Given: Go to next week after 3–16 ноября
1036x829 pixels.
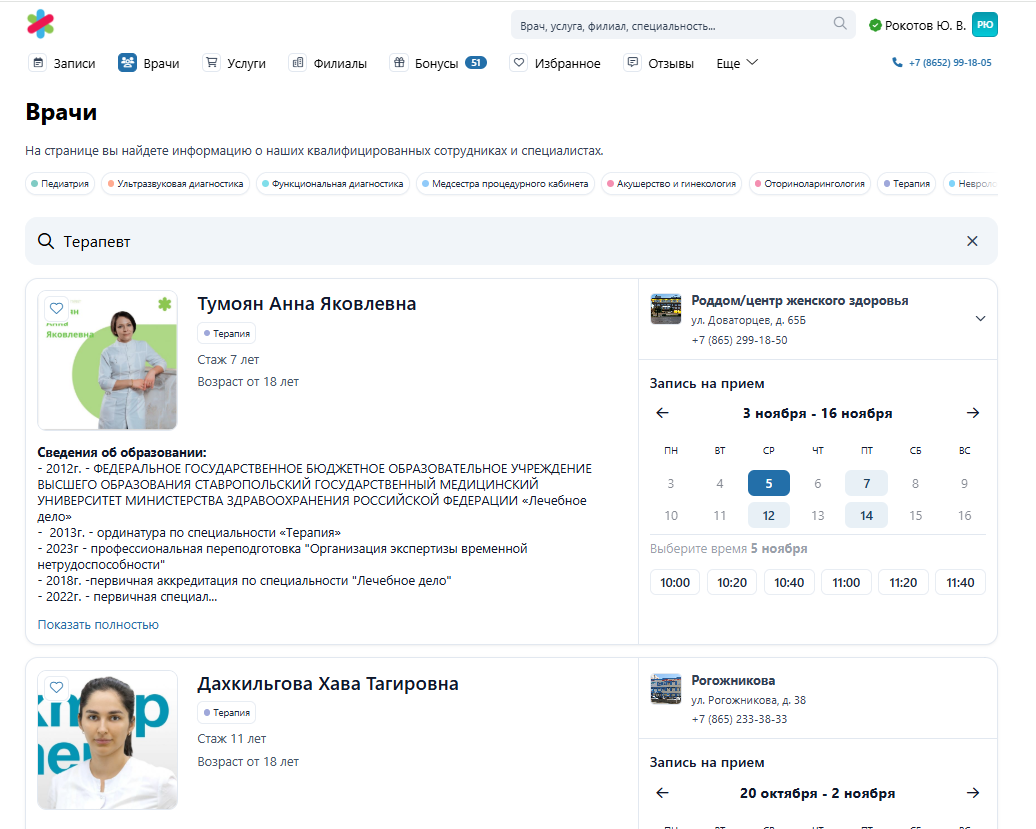Looking at the screenshot, I should (x=973, y=413).
